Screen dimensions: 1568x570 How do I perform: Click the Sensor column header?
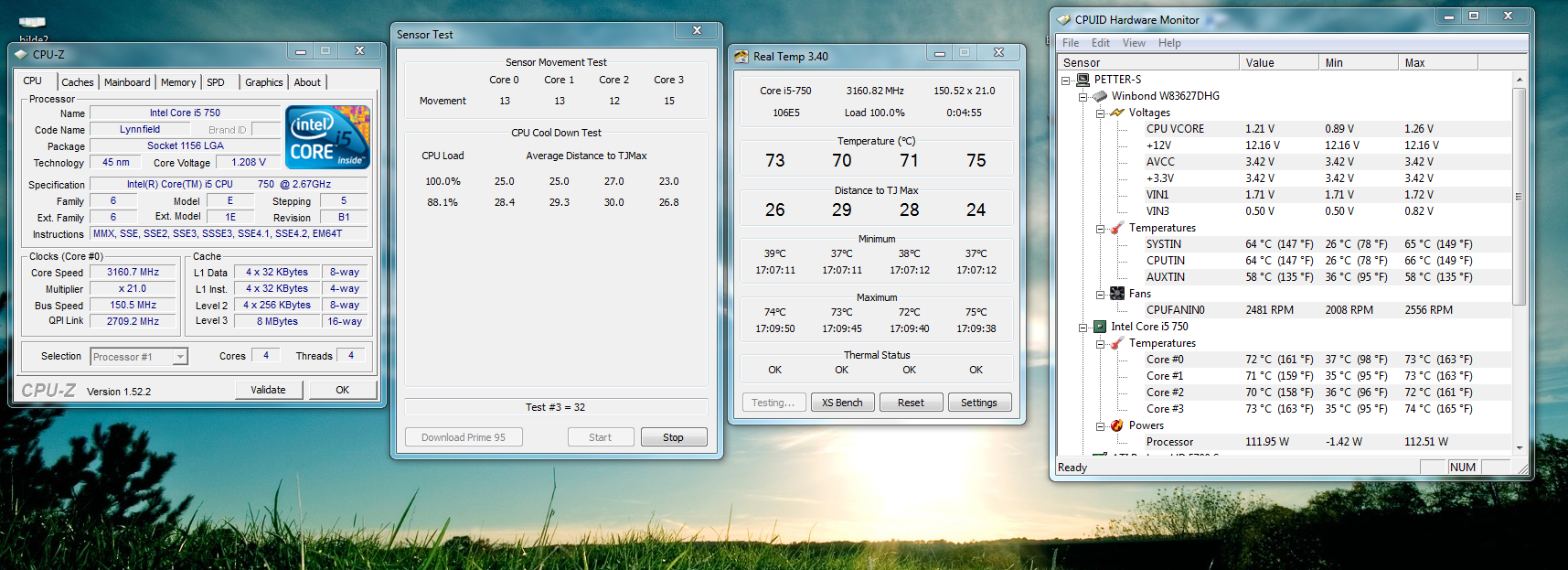(x=1149, y=62)
